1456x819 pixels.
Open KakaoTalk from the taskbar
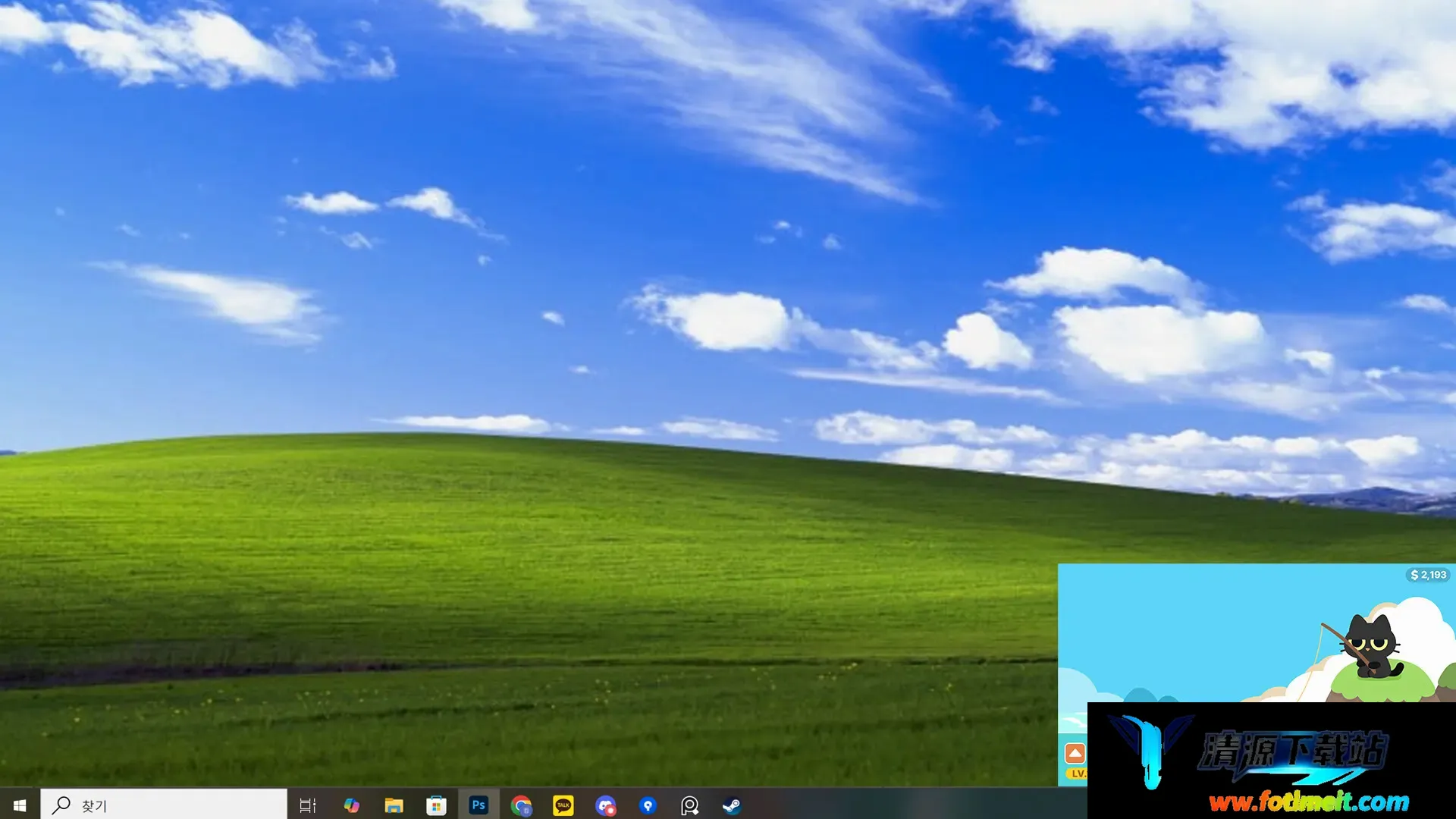point(563,805)
